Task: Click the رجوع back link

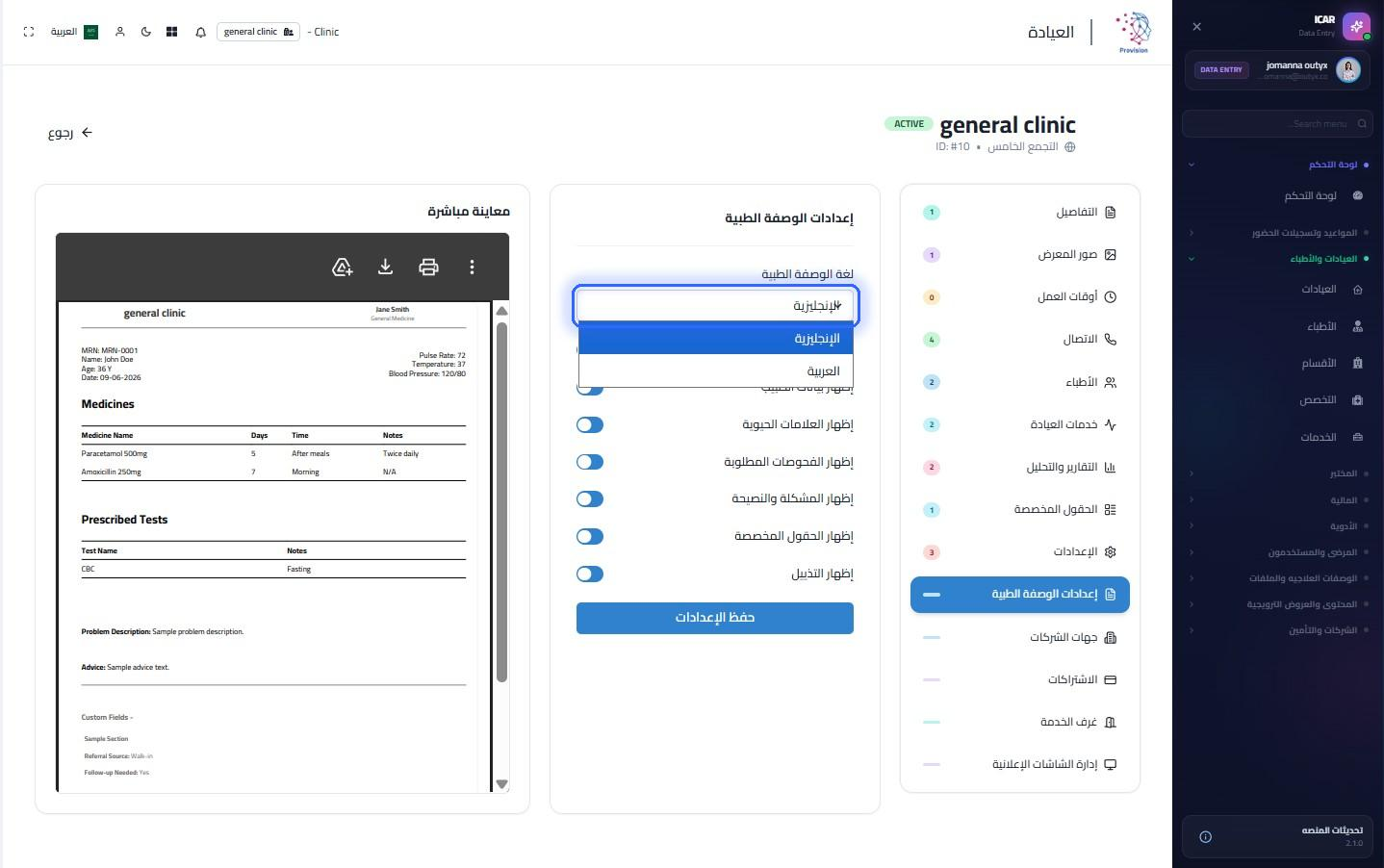Action: point(70,133)
